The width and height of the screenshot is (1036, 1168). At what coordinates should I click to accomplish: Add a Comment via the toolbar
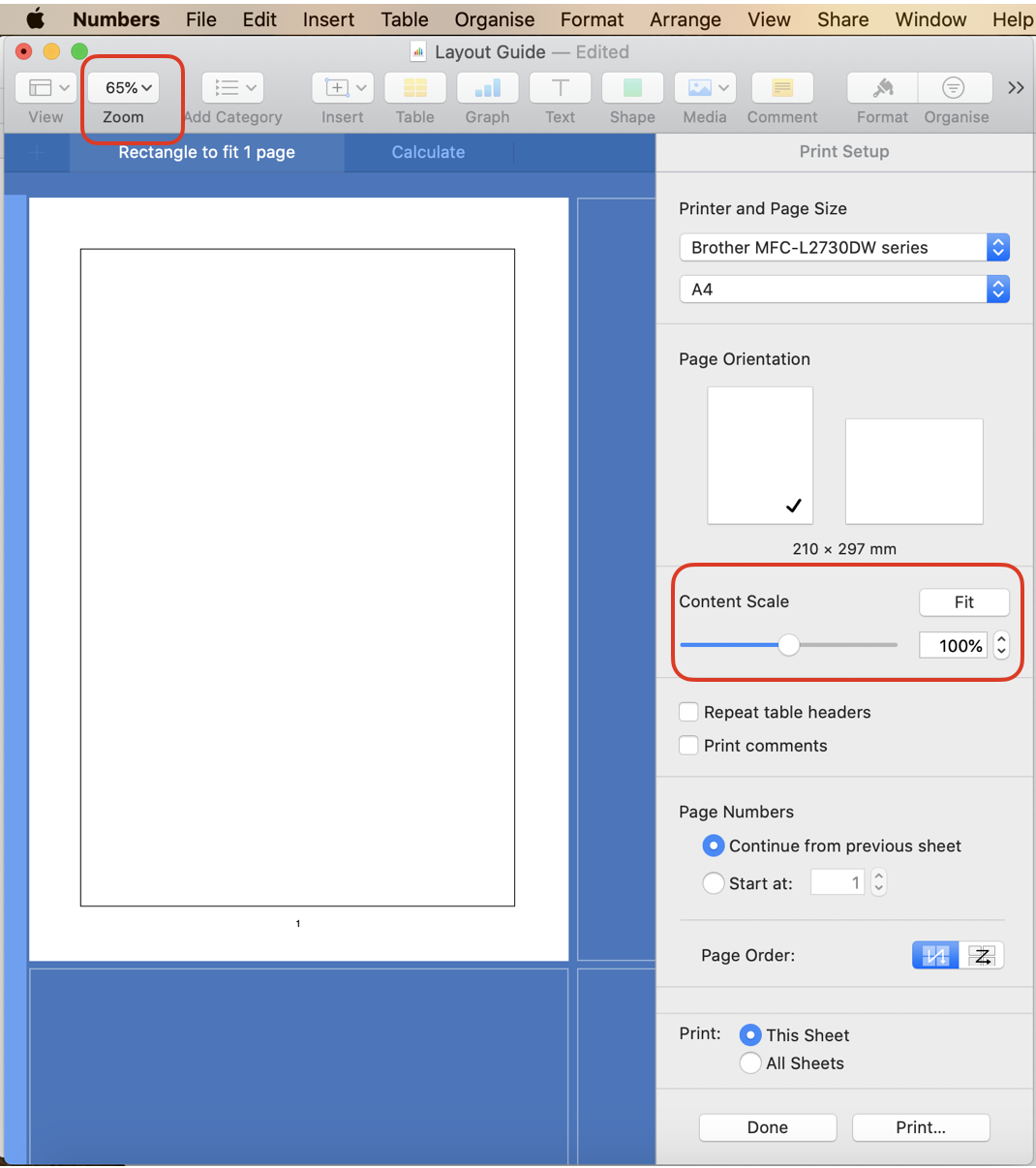coord(781,88)
